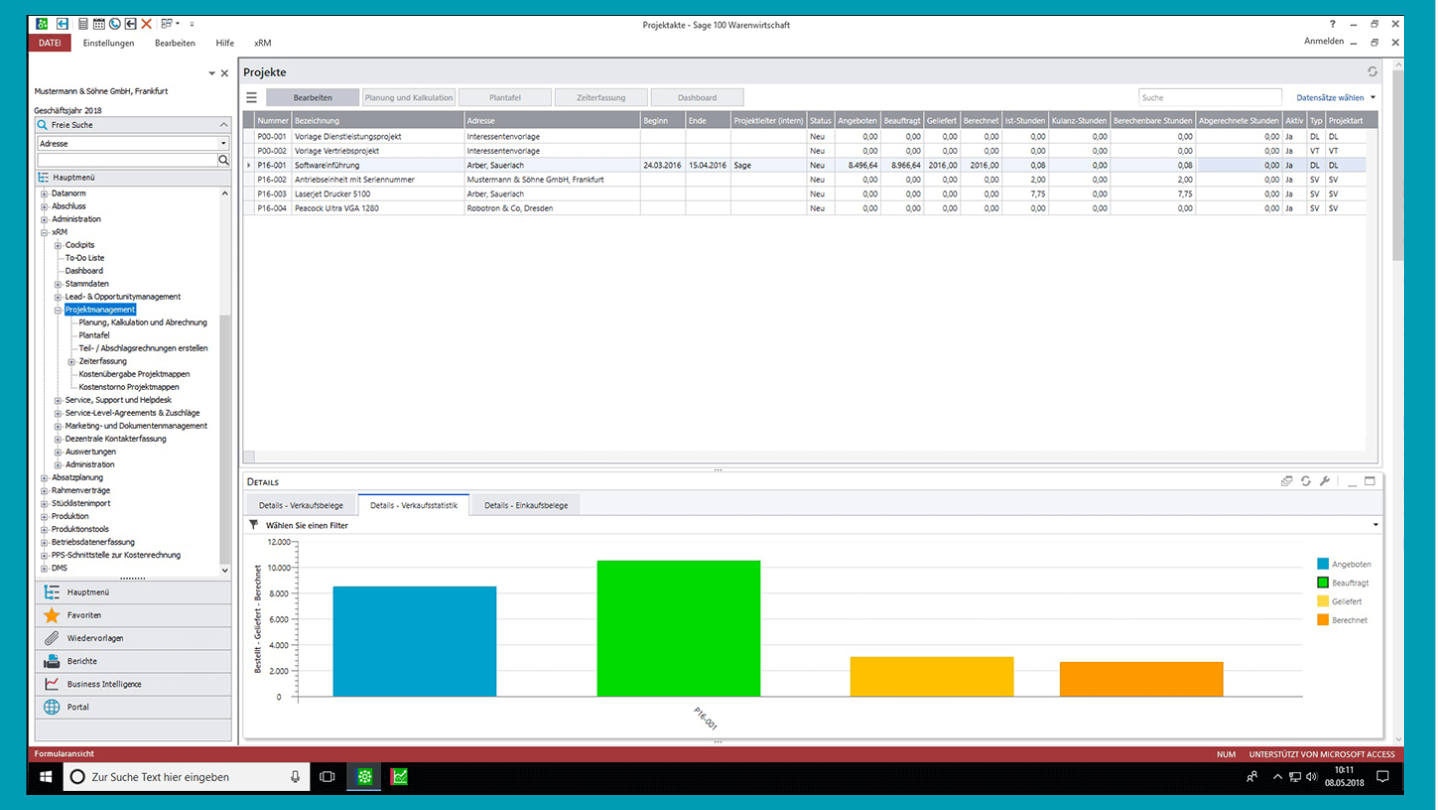Refresh the Projekte list via the refresh icon
1440x810 pixels.
pyautogui.click(x=1371, y=71)
